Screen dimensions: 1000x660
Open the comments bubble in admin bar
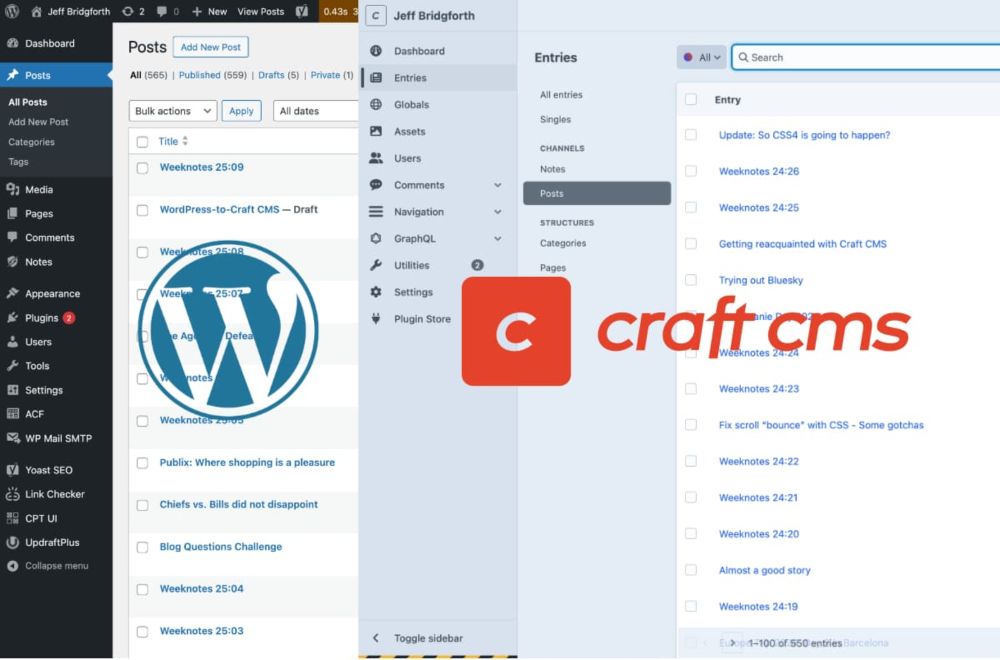(x=162, y=11)
